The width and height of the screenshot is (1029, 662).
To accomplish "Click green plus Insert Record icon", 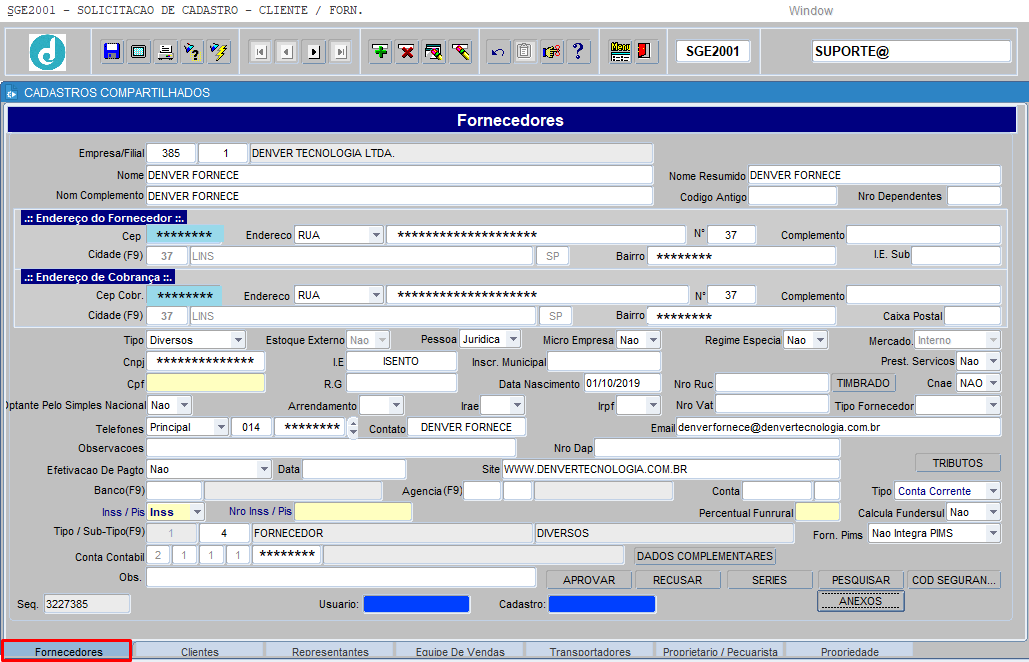I will (380, 51).
